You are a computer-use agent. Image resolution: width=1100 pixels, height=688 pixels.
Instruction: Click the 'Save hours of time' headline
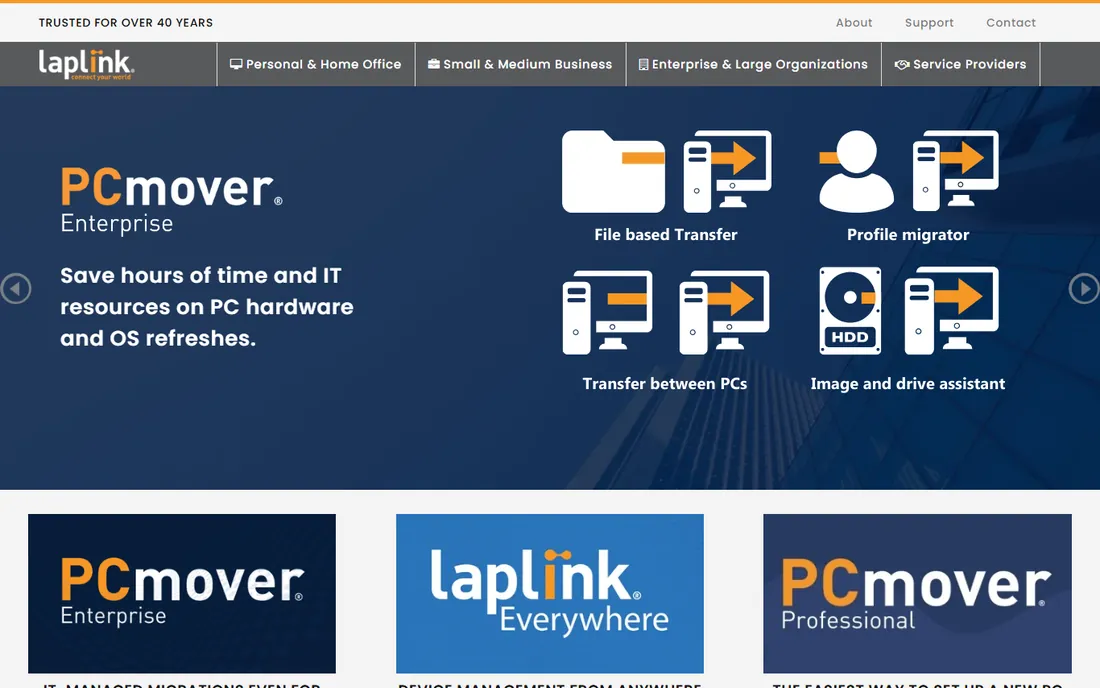207,306
